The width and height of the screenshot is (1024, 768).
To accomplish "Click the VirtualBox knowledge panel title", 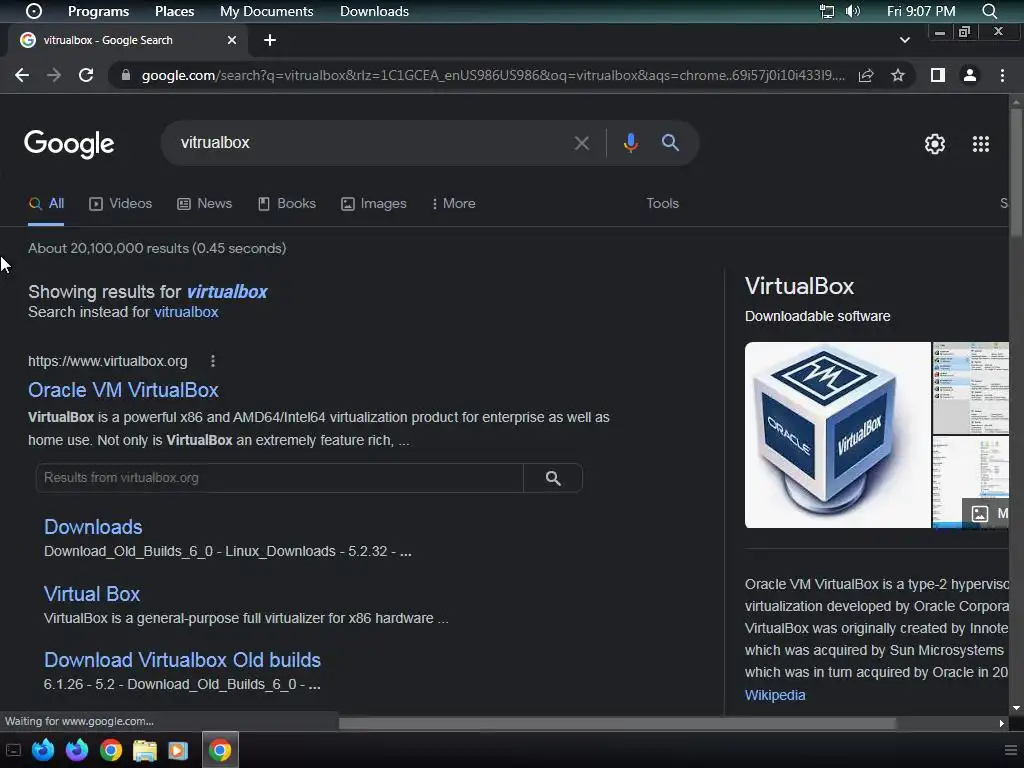I will (x=799, y=287).
